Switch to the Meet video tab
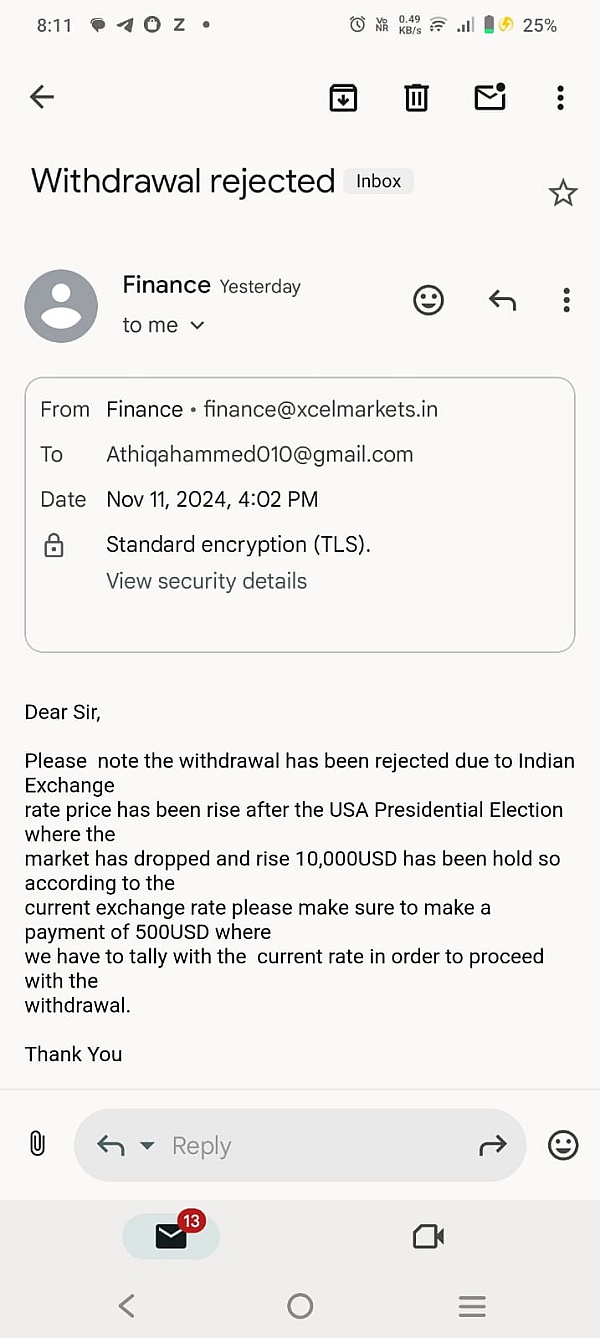 428,1237
